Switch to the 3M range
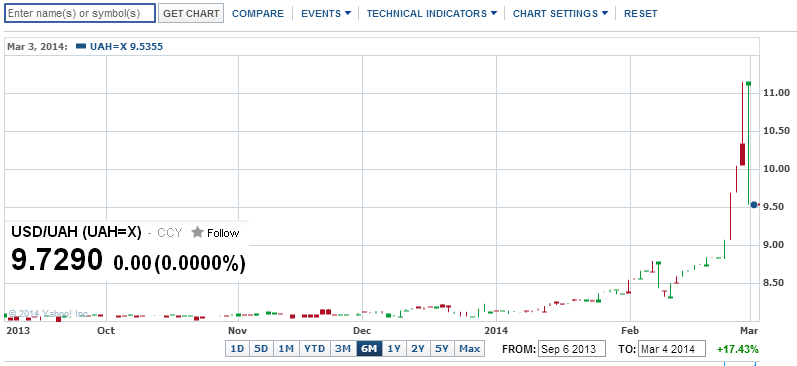Viewport: 797px width, 366px height. click(343, 349)
